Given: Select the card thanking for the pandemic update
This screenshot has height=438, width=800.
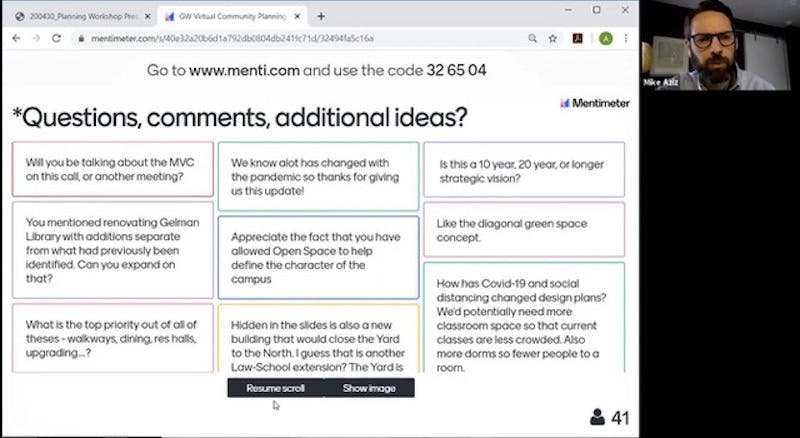Looking at the screenshot, I should pyautogui.click(x=318, y=176).
